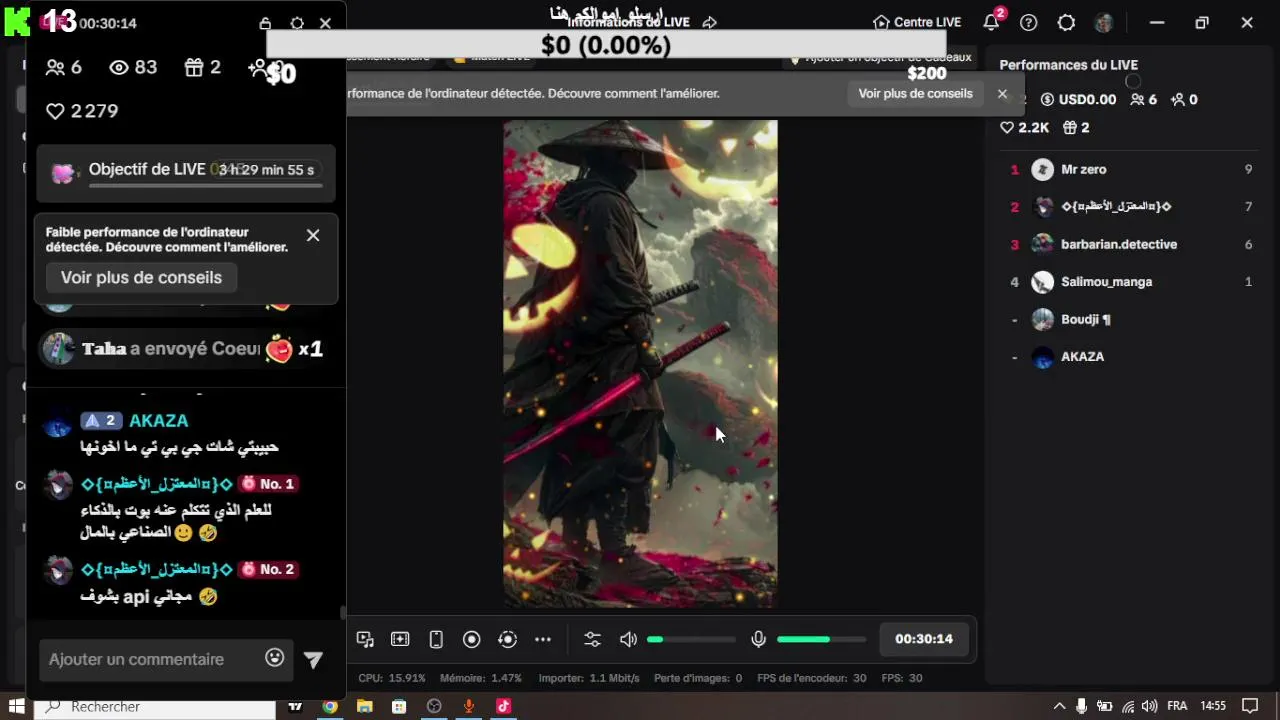
Task: Click the No. 1 badge in chat
Action: [x=268, y=484]
